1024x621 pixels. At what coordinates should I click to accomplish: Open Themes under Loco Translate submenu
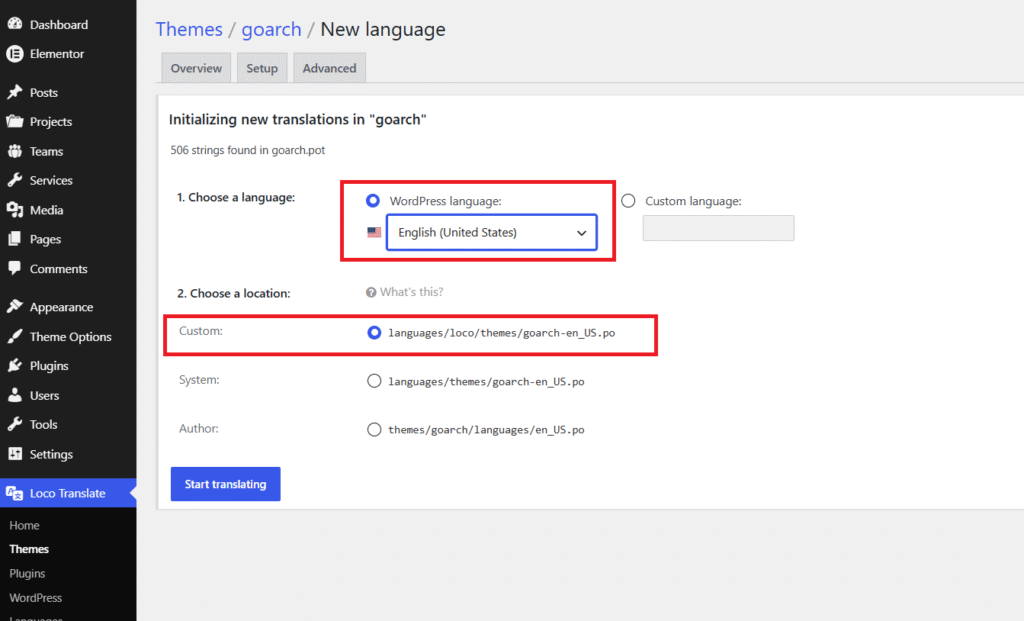tap(29, 549)
